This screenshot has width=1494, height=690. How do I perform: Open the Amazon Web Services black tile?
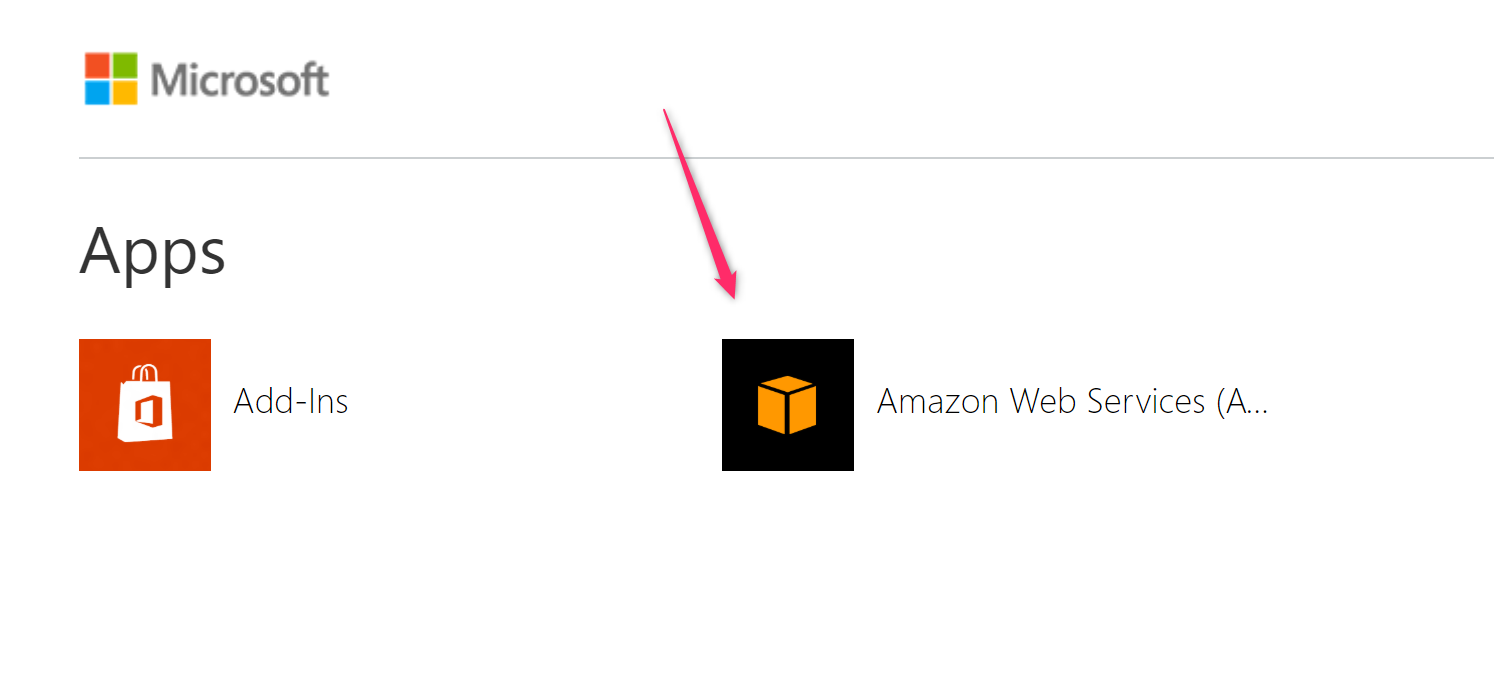pos(788,404)
